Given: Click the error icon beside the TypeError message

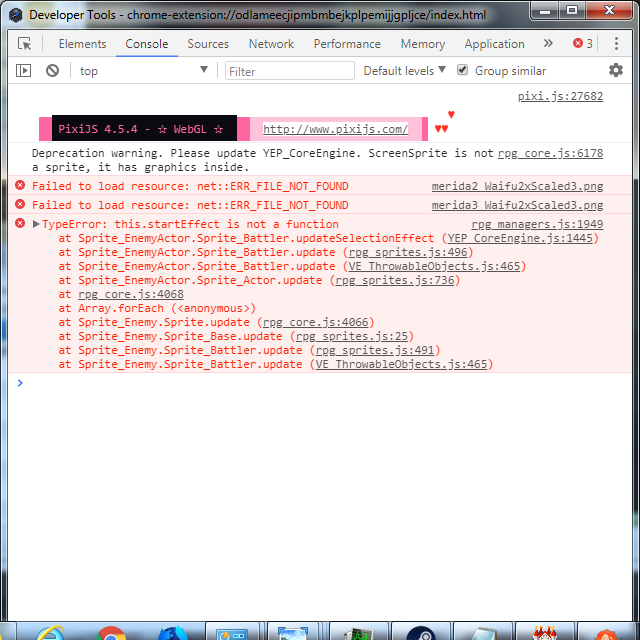Looking at the screenshot, I should click(20, 223).
